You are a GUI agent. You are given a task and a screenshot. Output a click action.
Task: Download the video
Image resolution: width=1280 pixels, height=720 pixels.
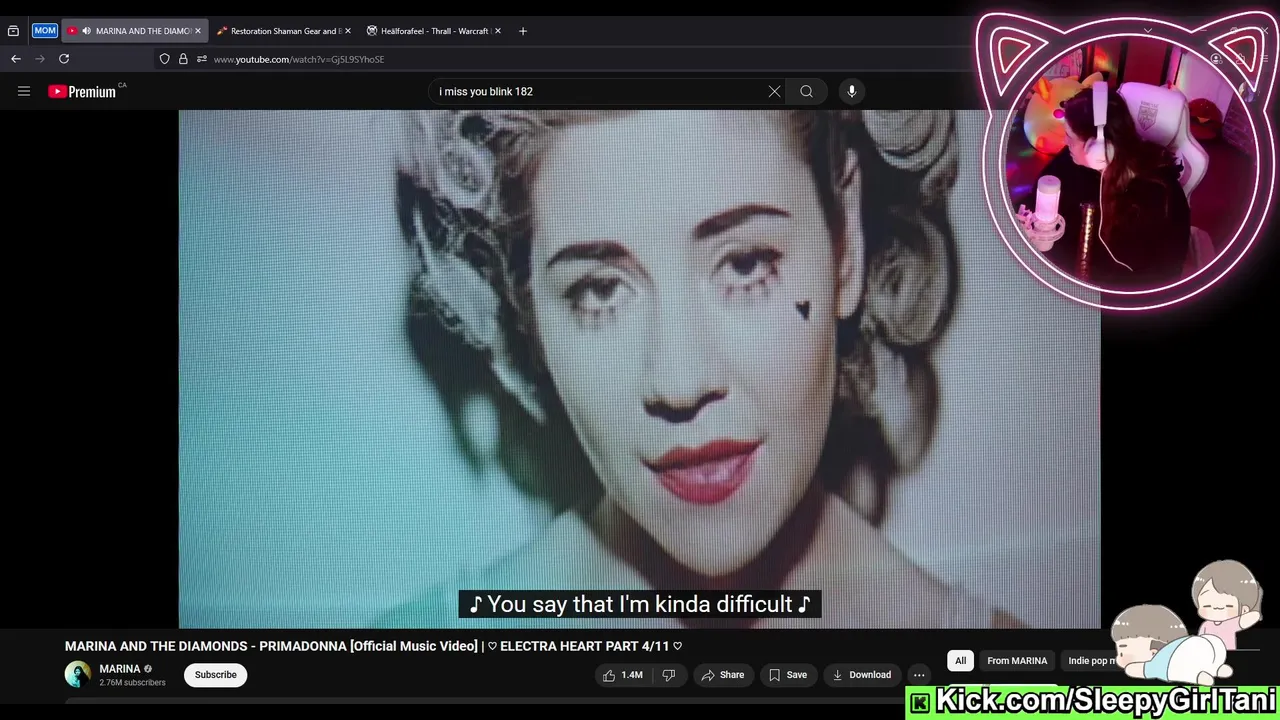[862, 675]
